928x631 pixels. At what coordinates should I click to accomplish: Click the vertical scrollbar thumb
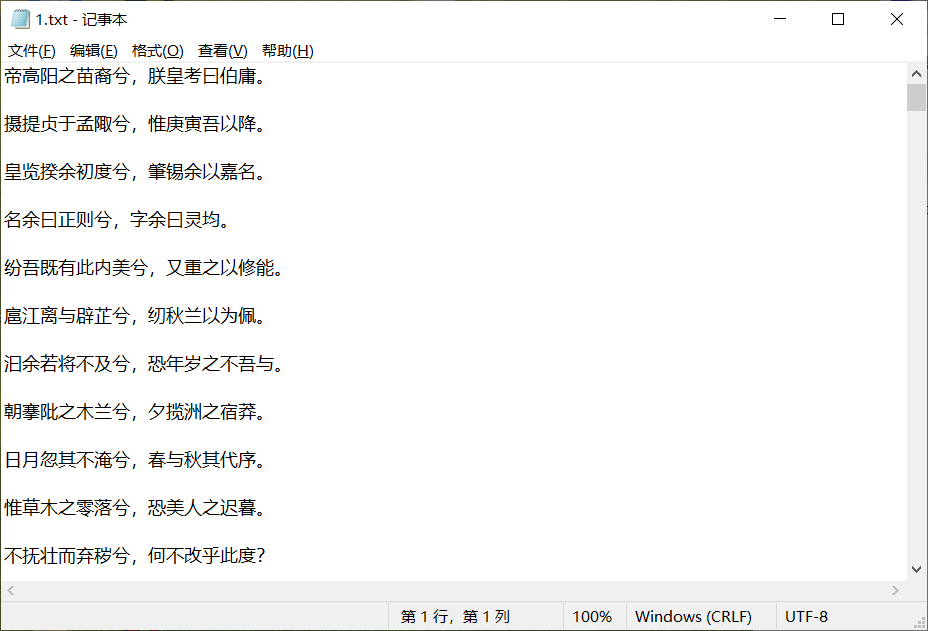pyautogui.click(x=916, y=95)
